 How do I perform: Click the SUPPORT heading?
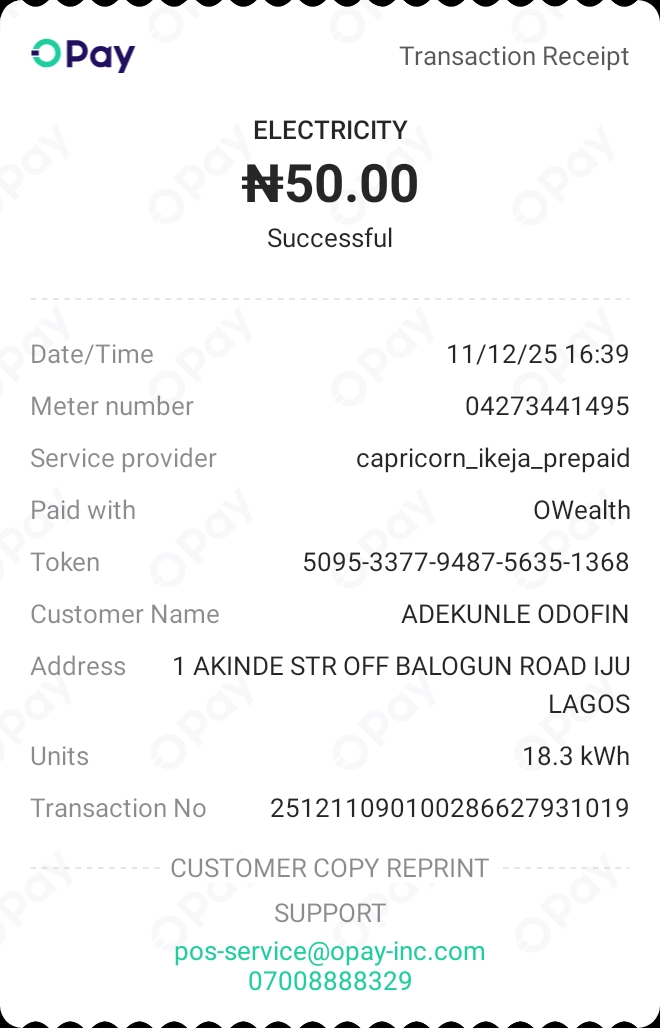[x=330, y=913]
